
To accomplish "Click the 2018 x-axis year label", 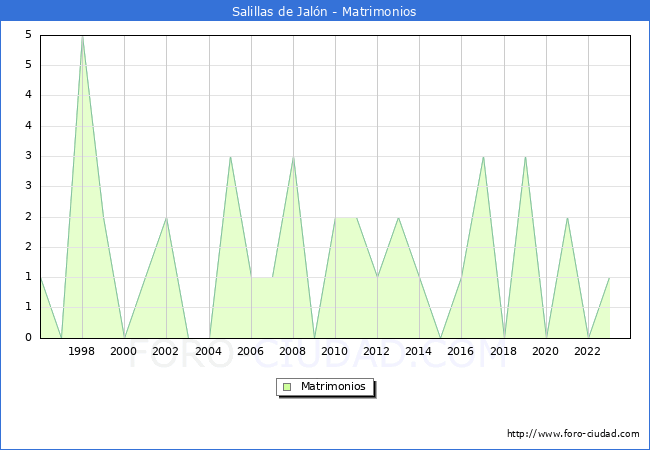I will 503,351.
